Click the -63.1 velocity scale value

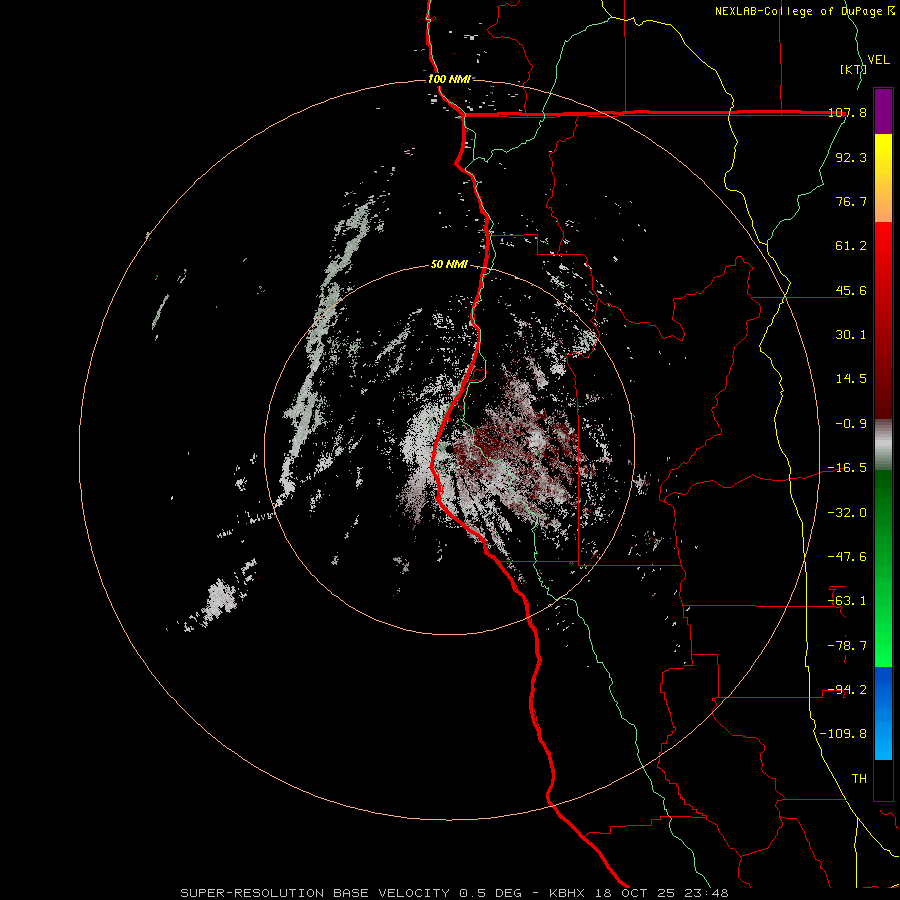pos(848,601)
